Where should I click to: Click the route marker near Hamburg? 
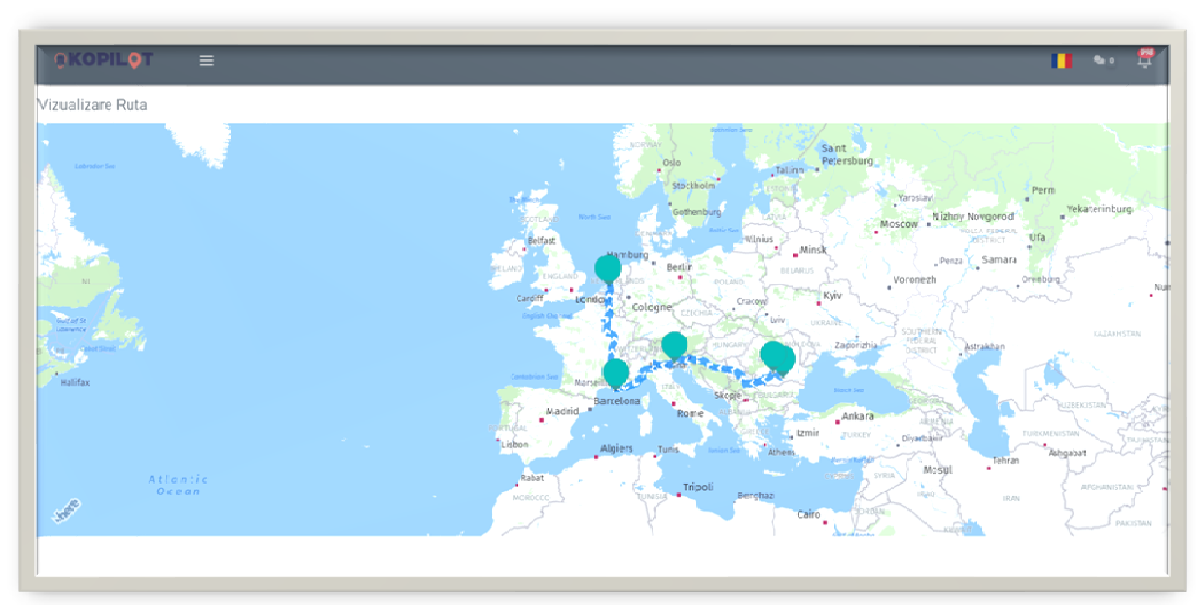pos(607,268)
